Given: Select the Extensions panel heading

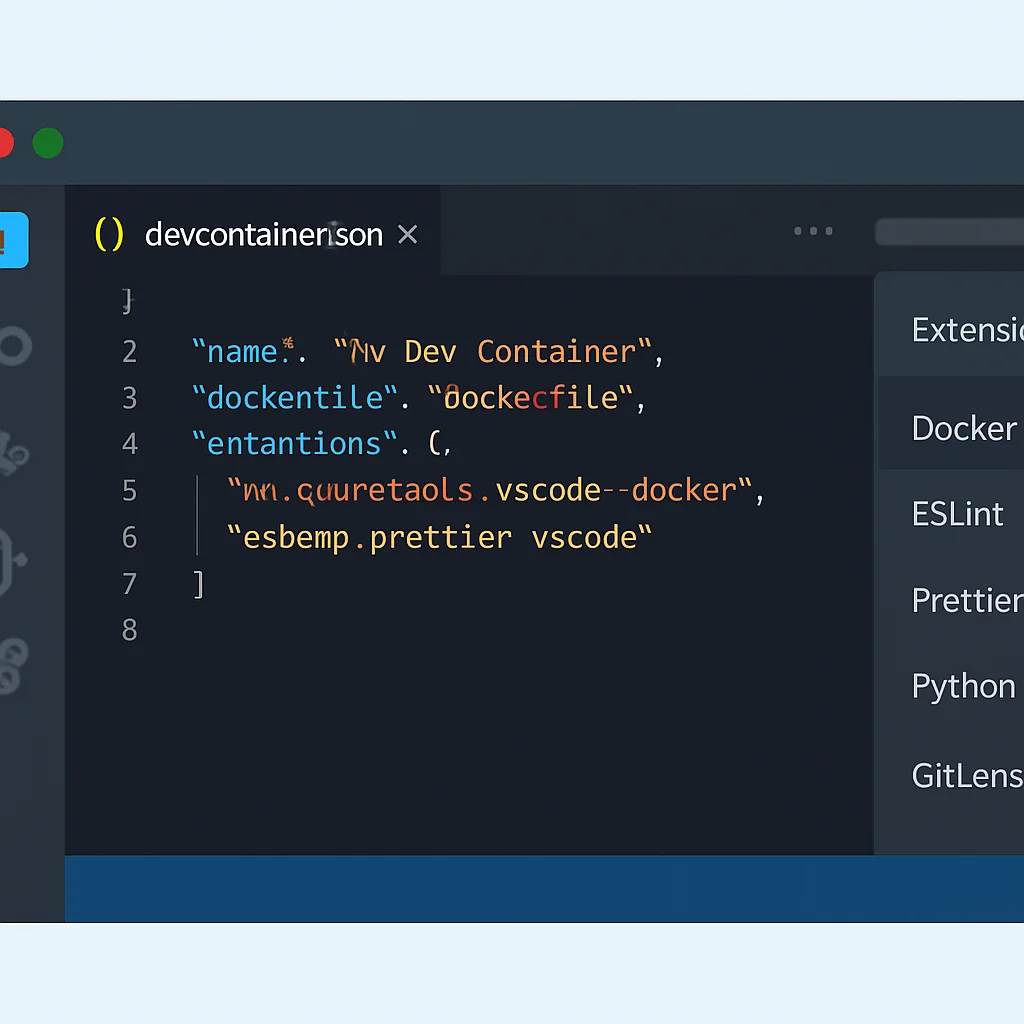Looking at the screenshot, I should pos(968,330).
